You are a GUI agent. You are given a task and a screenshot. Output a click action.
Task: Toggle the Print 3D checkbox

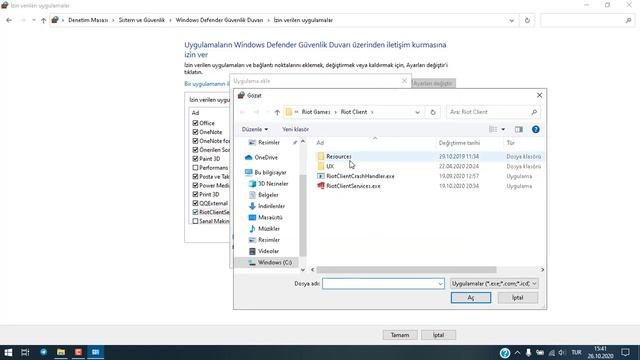[x=195, y=194]
